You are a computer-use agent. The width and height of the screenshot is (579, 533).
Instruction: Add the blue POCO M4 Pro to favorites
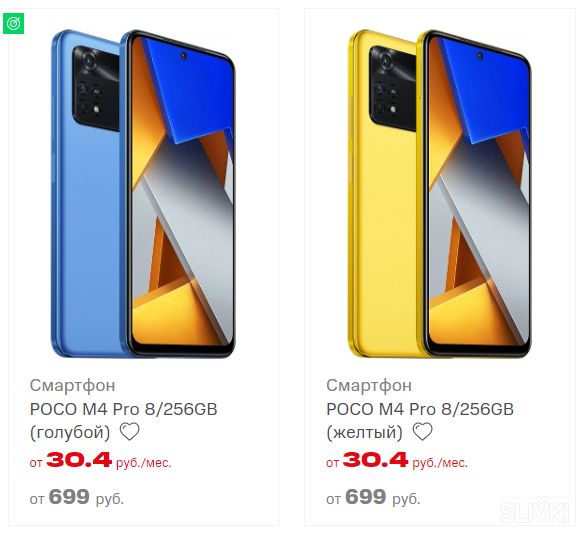[x=130, y=431]
